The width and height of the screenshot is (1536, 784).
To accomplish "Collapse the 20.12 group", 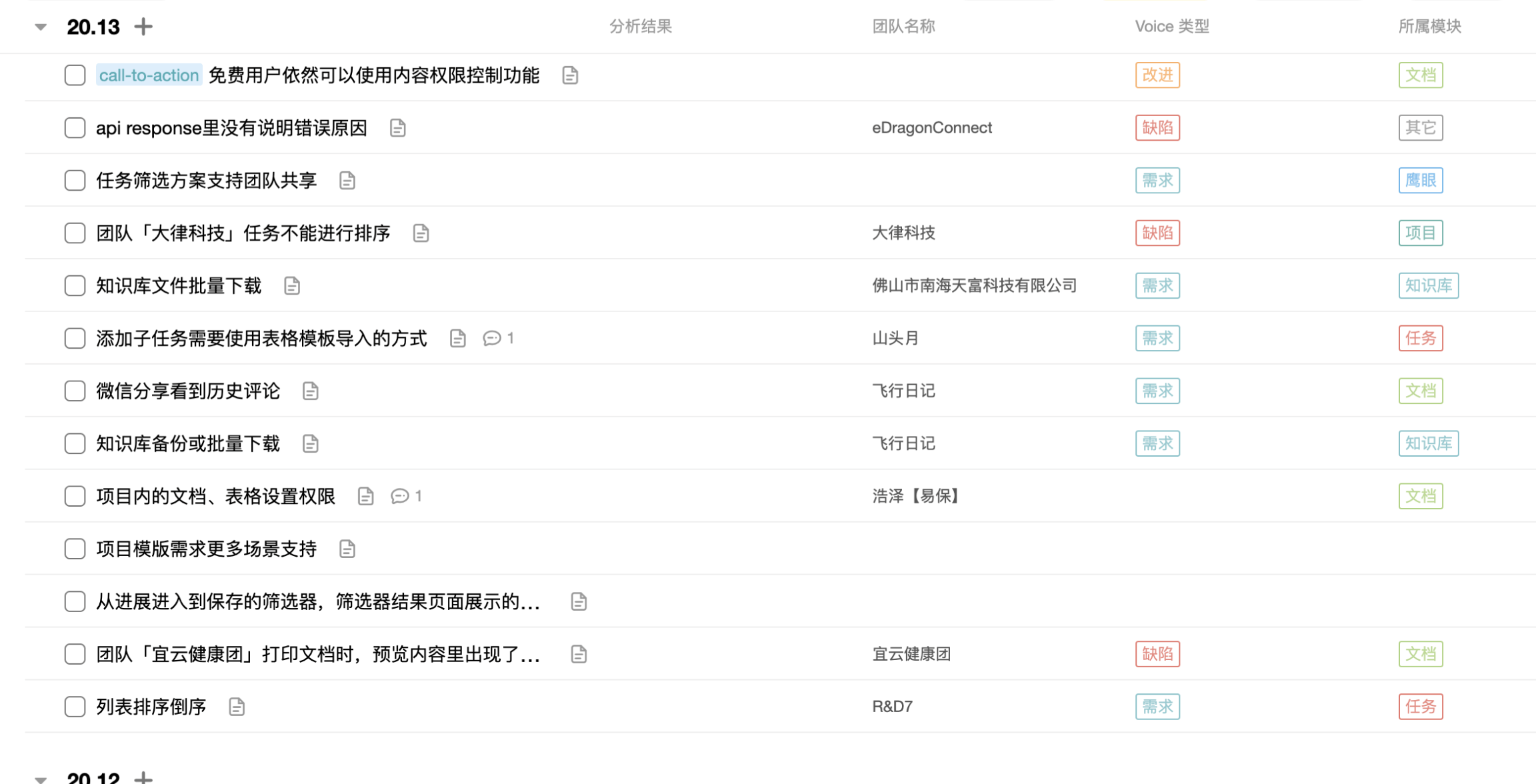I will [x=41, y=779].
